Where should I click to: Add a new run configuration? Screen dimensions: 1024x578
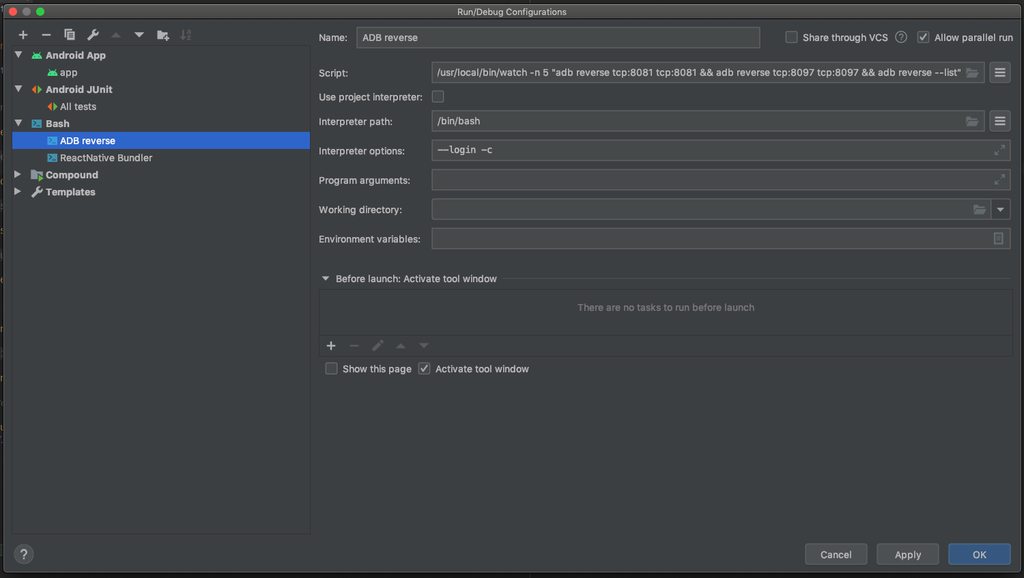(23, 35)
